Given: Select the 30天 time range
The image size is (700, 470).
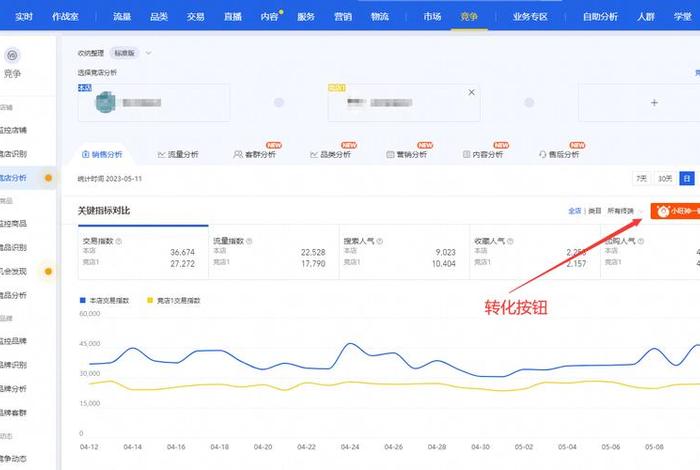Looking at the screenshot, I should (665, 179).
